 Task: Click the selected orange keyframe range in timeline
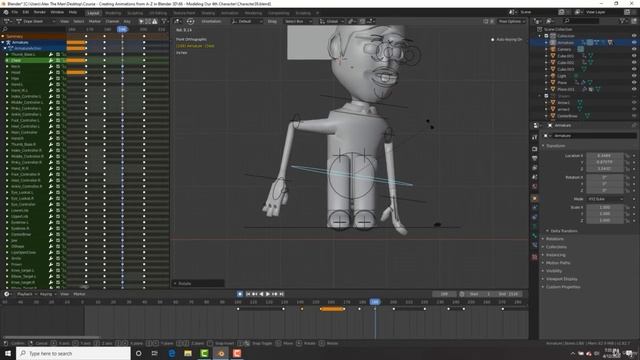(332, 309)
